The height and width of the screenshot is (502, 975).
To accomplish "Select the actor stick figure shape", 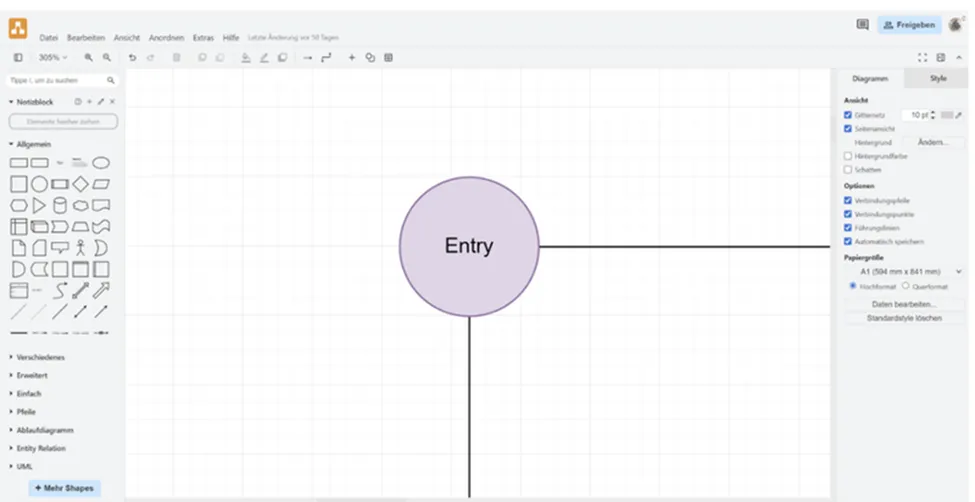I will (x=80, y=248).
